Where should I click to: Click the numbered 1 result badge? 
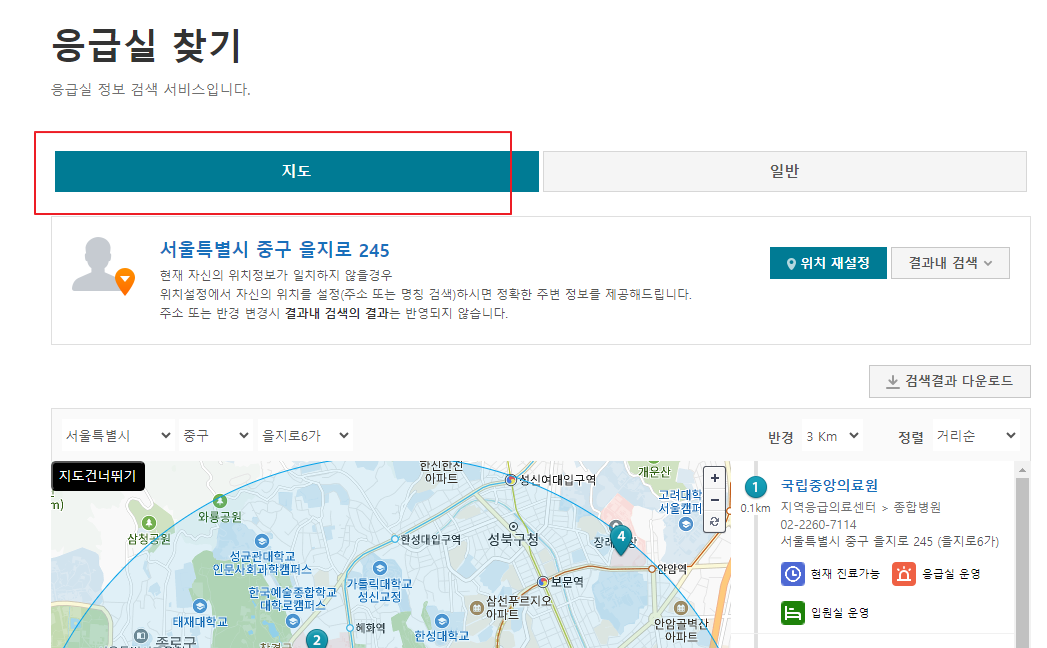point(755,487)
